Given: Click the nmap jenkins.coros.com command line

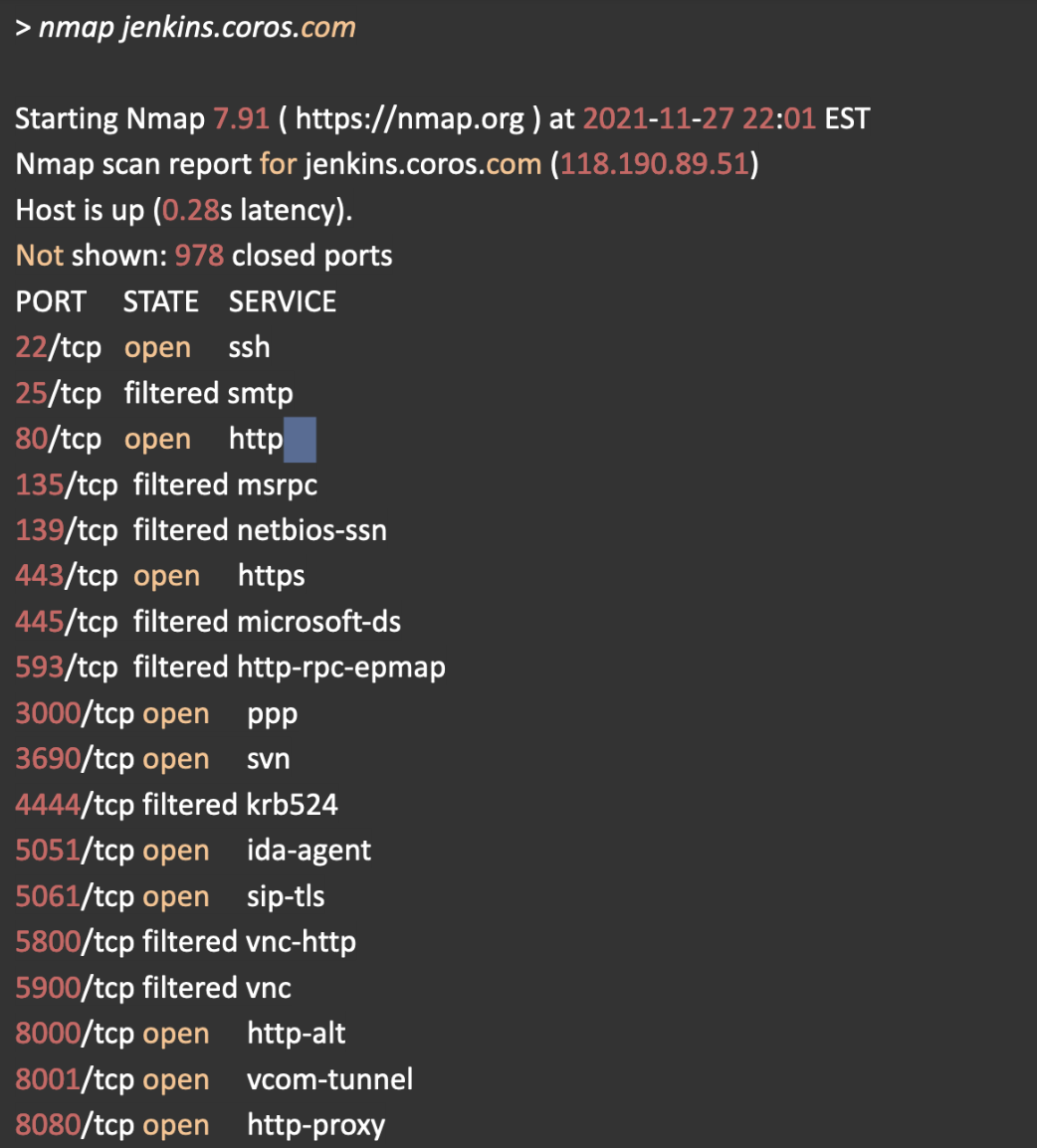Looking at the screenshot, I should [x=185, y=28].
